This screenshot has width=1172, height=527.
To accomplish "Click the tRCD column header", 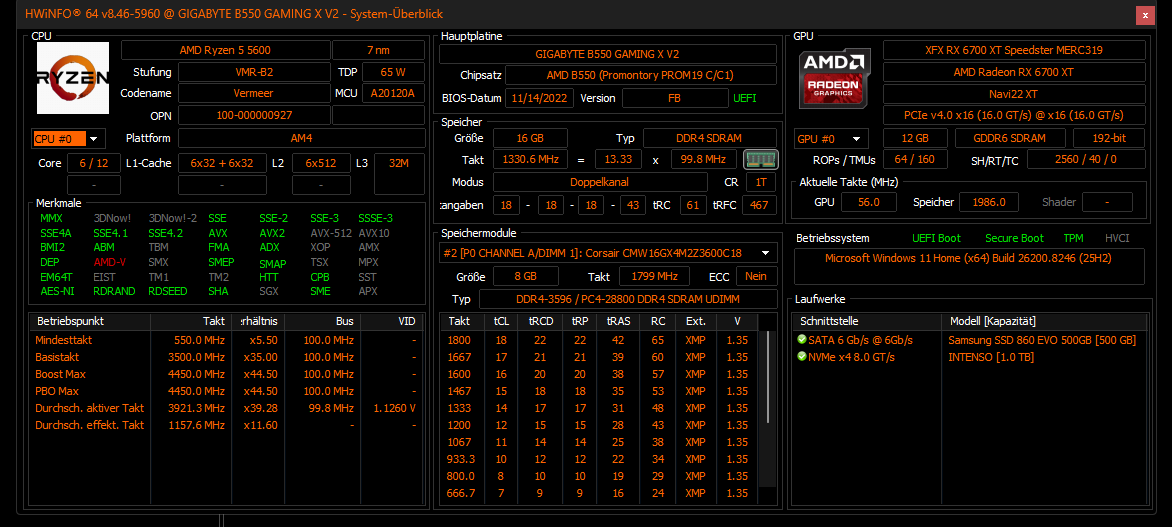I will pos(539,321).
